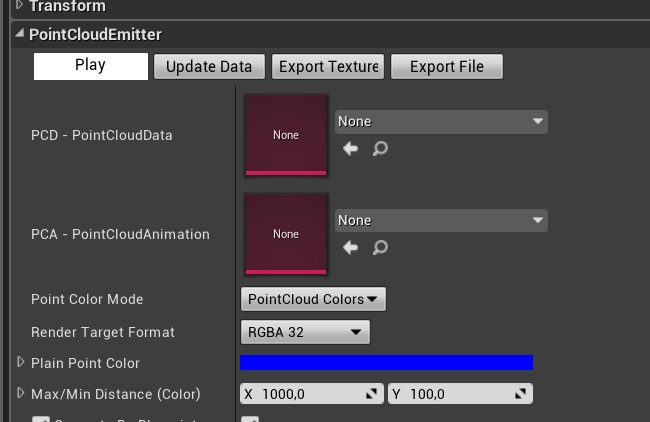Click the X distance value spinner icon
This screenshot has width=650, height=422.
pyautogui.click(x=372, y=394)
